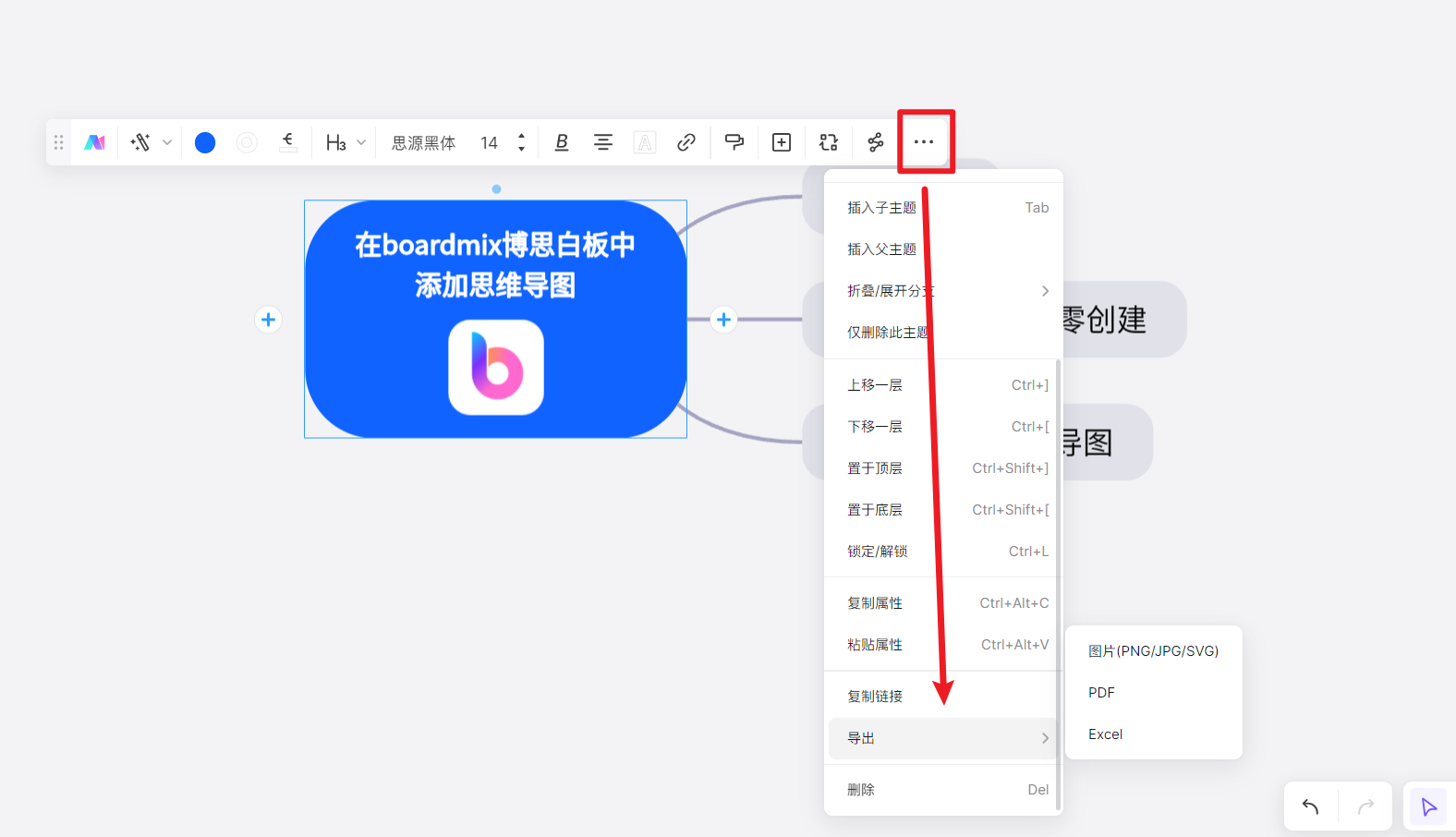Viewport: 1456px width, 837px height.
Task: Open the text color A icon
Action: click(645, 142)
